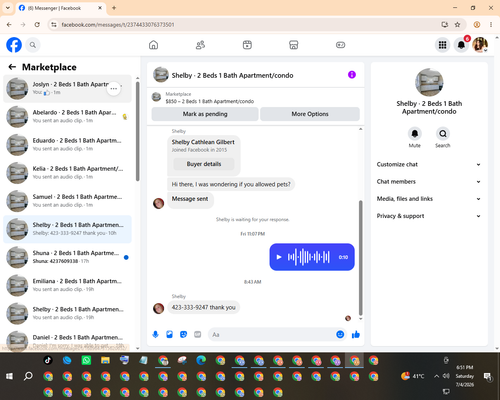
Task: Open Joslyn conversation in list
Action: (67, 88)
